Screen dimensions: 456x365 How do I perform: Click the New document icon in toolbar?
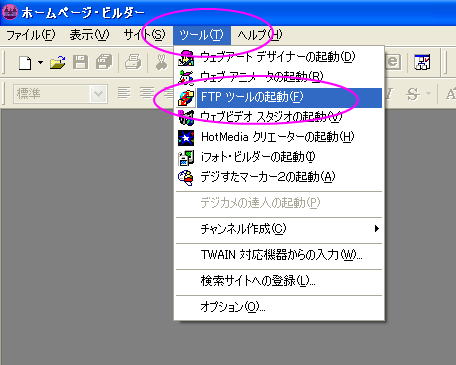pos(25,62)
